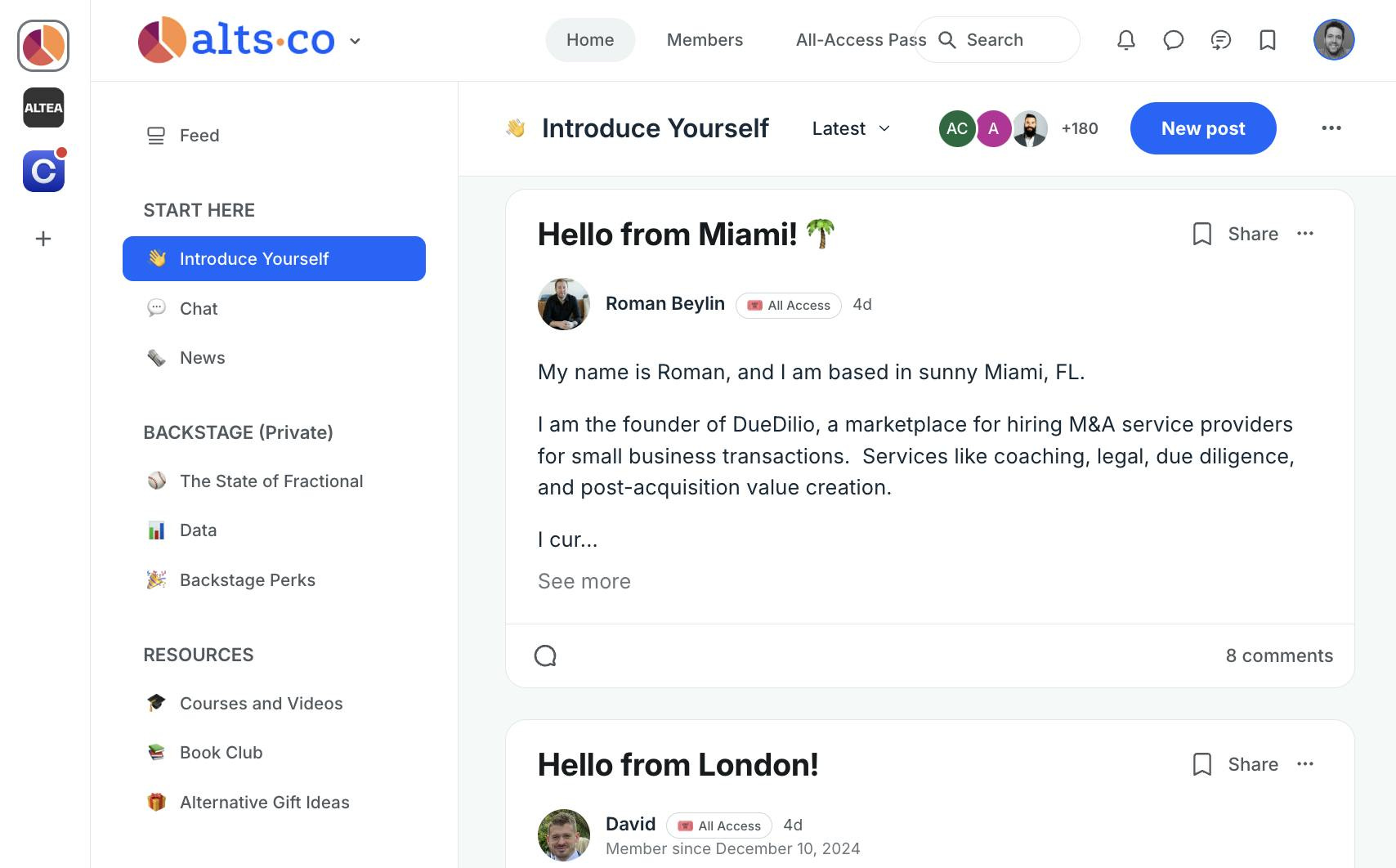View saved bookmarks icon in top bar
The image size is (1396, 868).
pyautogui.click(x=1268, y=39)
